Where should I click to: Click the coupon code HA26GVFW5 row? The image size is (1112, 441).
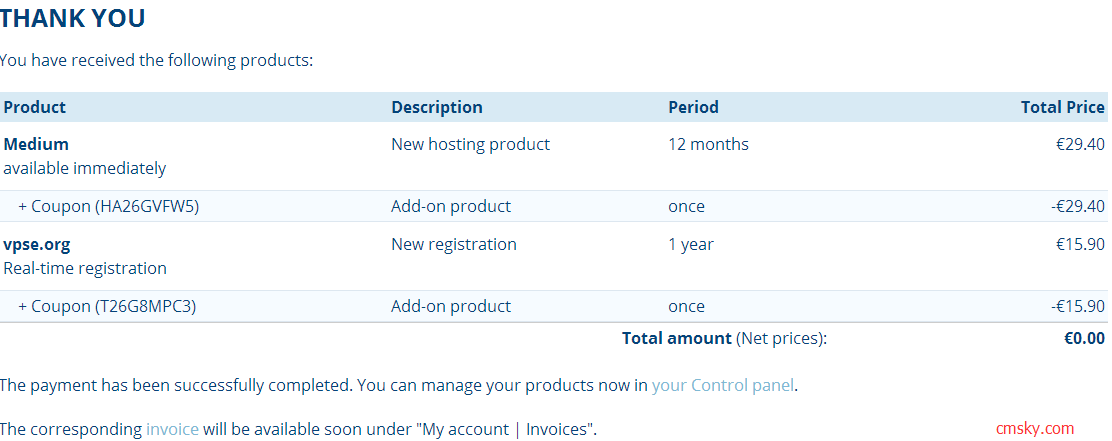click(109, 206)
